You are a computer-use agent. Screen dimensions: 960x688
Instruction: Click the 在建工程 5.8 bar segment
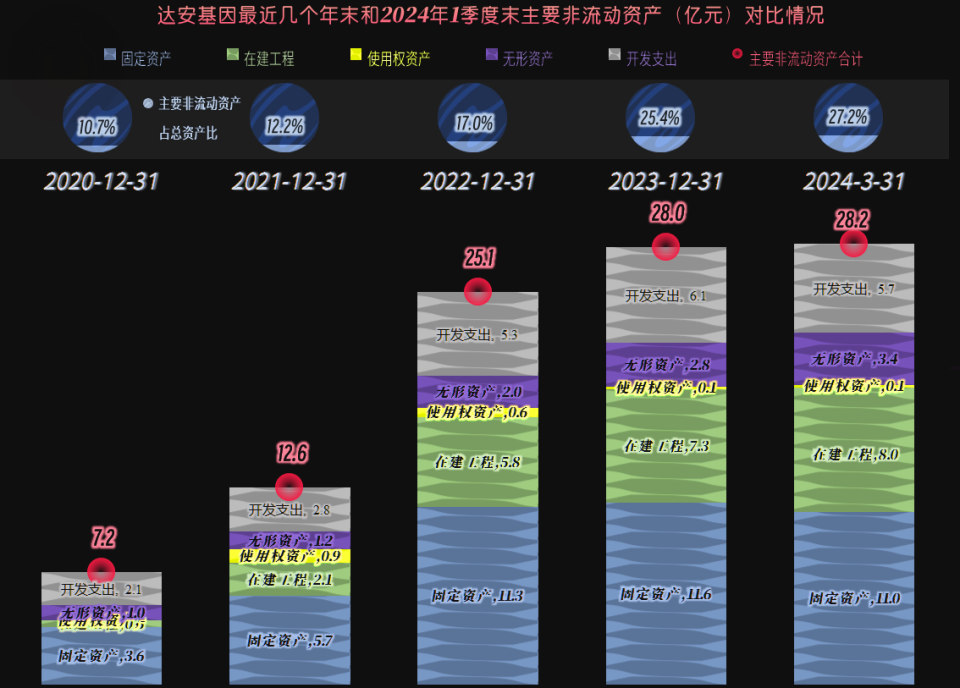478,462
